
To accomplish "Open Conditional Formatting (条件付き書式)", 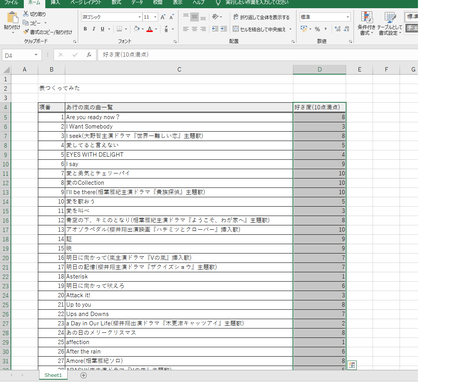I will click(366, 23).
